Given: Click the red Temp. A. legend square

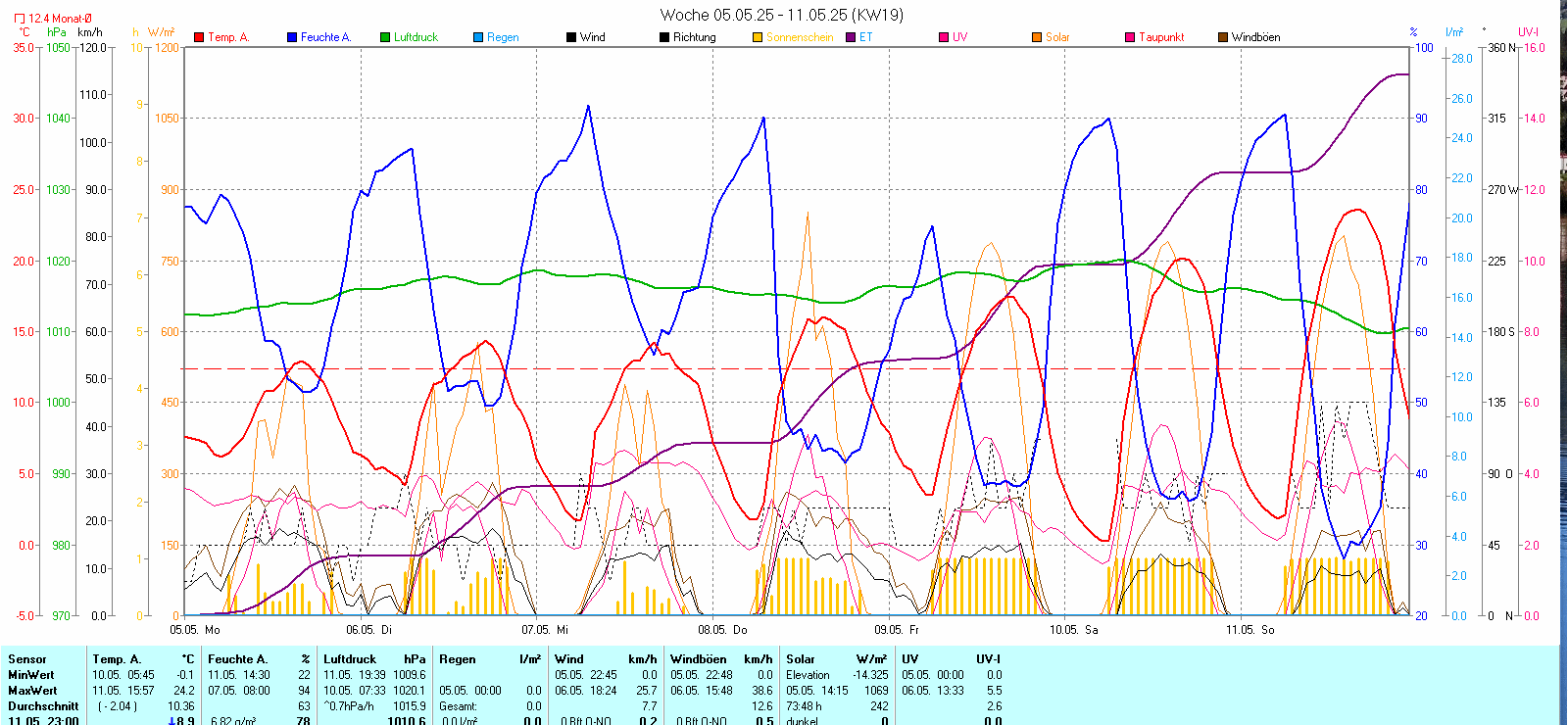Looking at the screenshot, I should 199,37.
